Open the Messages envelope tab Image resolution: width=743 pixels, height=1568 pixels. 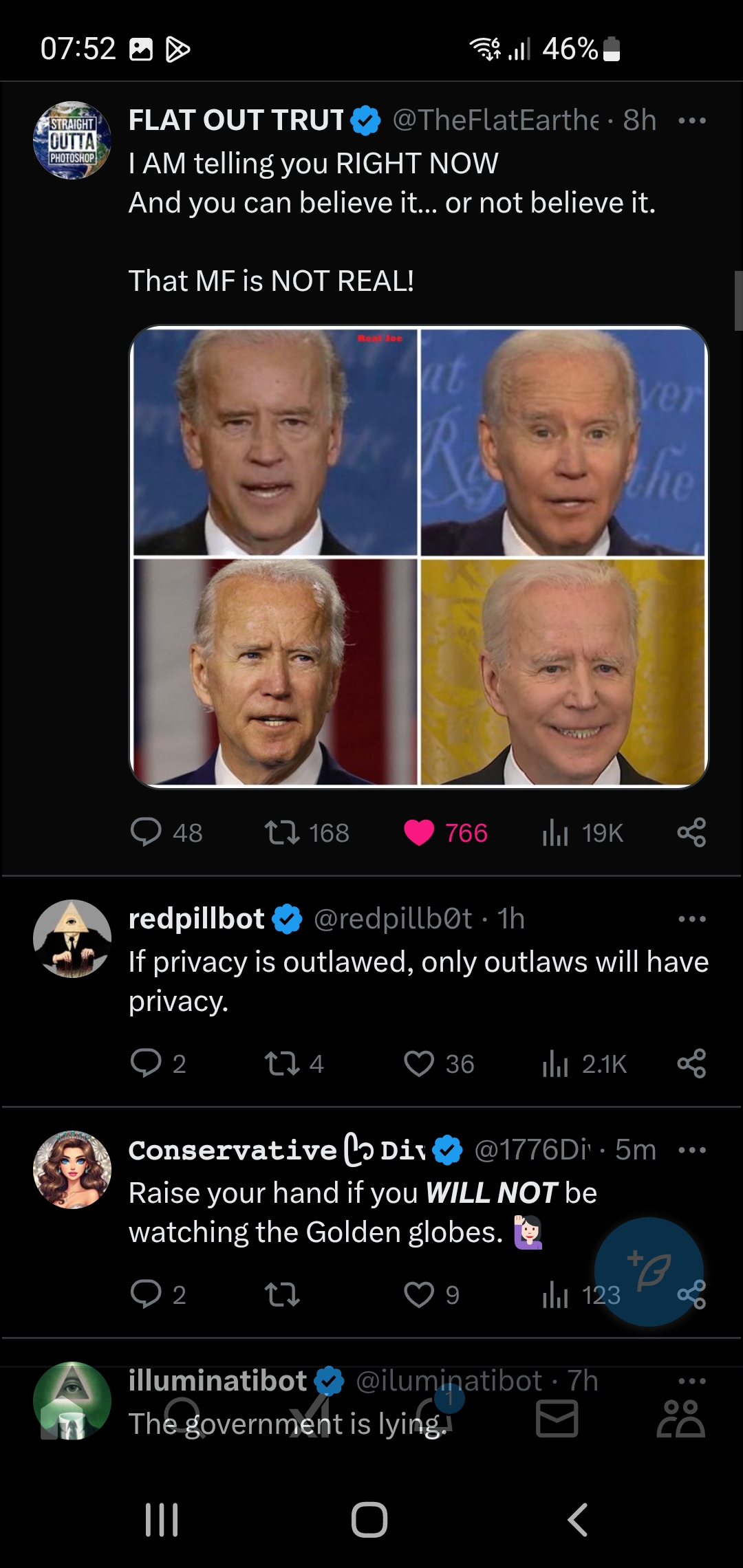pos(557,1418)
